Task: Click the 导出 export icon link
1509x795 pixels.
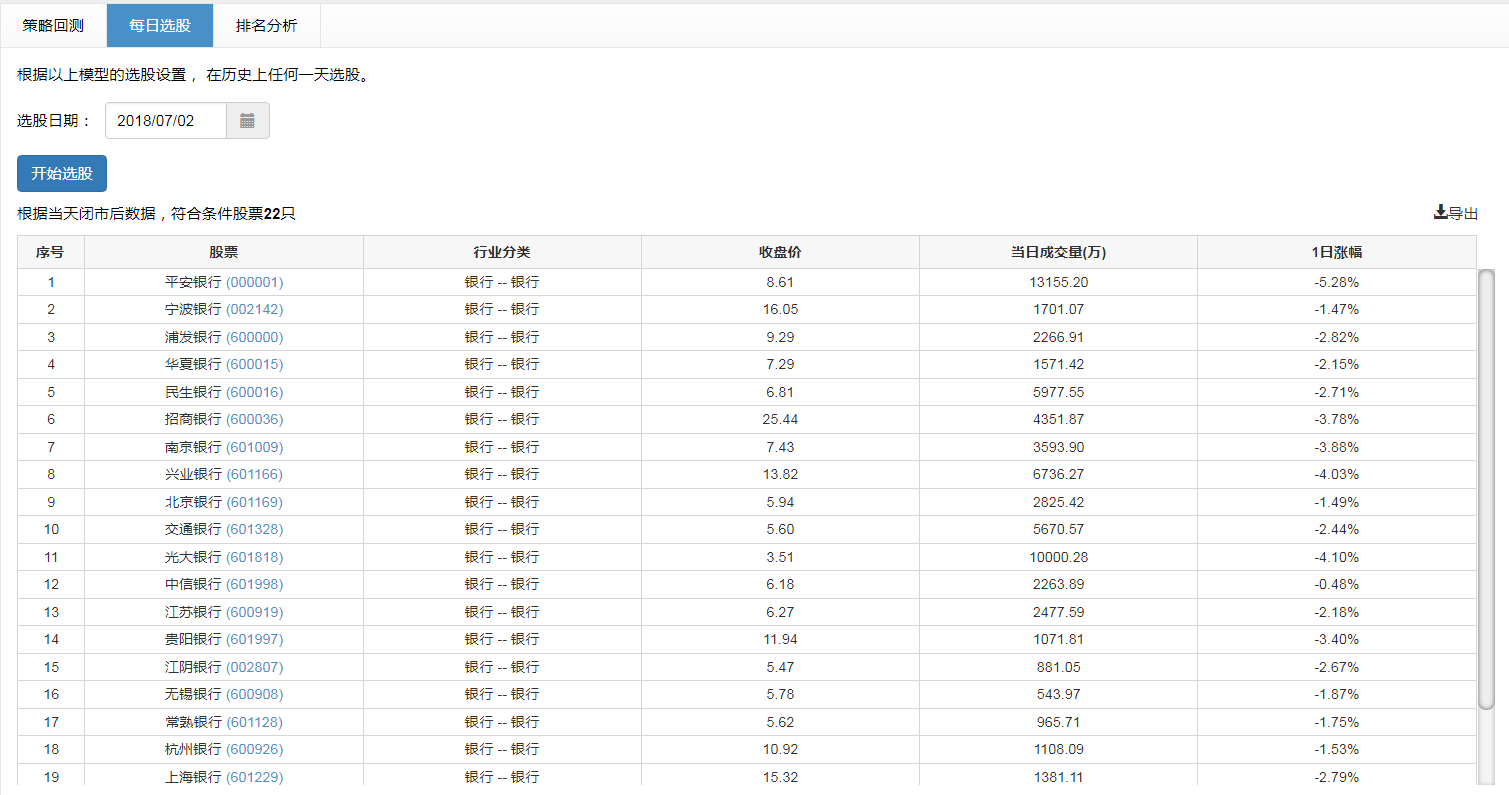Action: pos(1456,213)
